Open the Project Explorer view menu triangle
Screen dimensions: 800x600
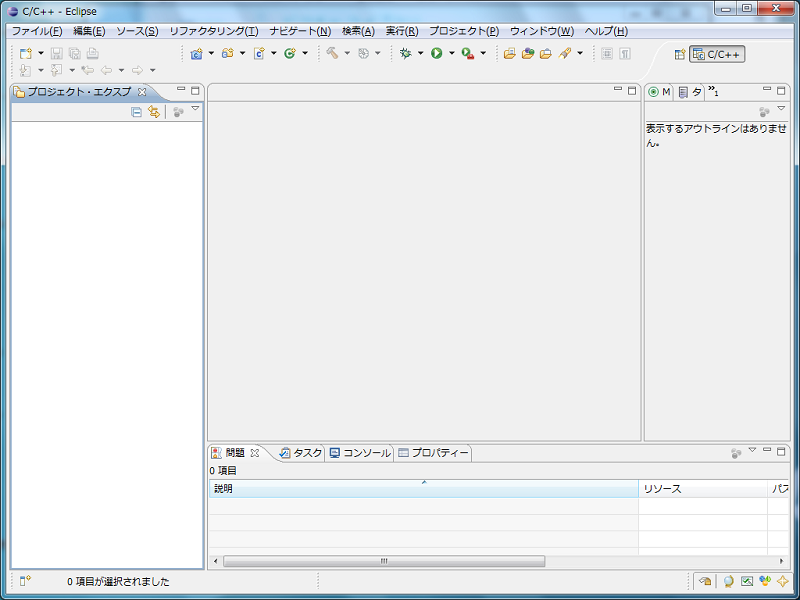(195, 109)
